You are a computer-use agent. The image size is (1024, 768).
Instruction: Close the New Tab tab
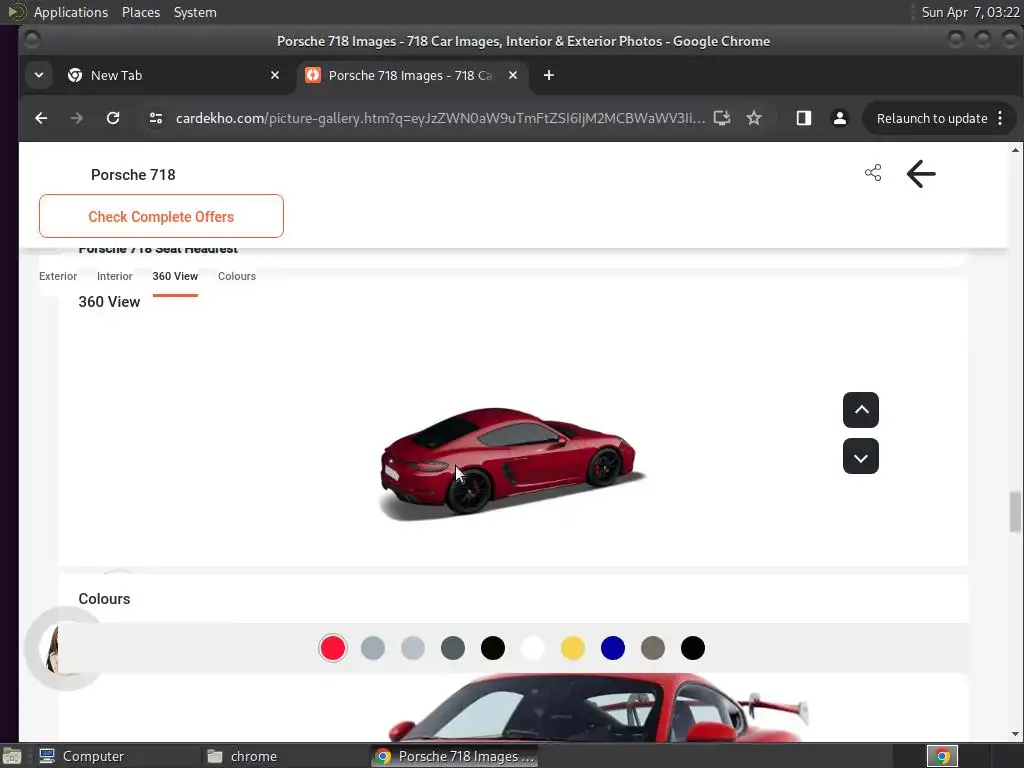[x=275, y=75]
